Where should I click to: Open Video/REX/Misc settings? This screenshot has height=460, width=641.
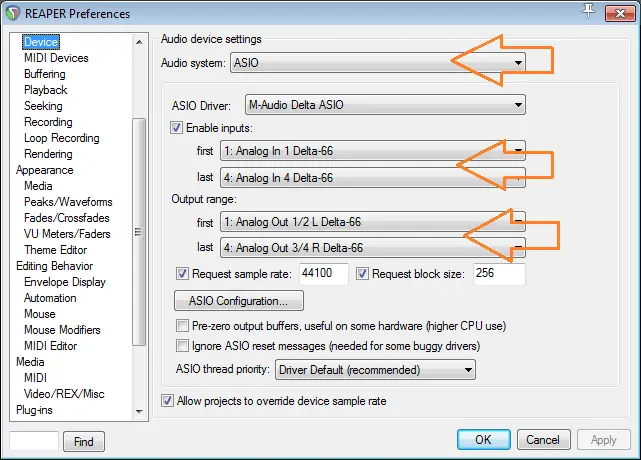coord(64,393)
